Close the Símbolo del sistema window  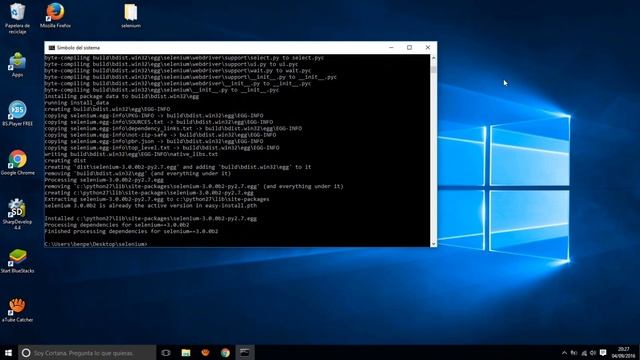click(x=428, y=48)
